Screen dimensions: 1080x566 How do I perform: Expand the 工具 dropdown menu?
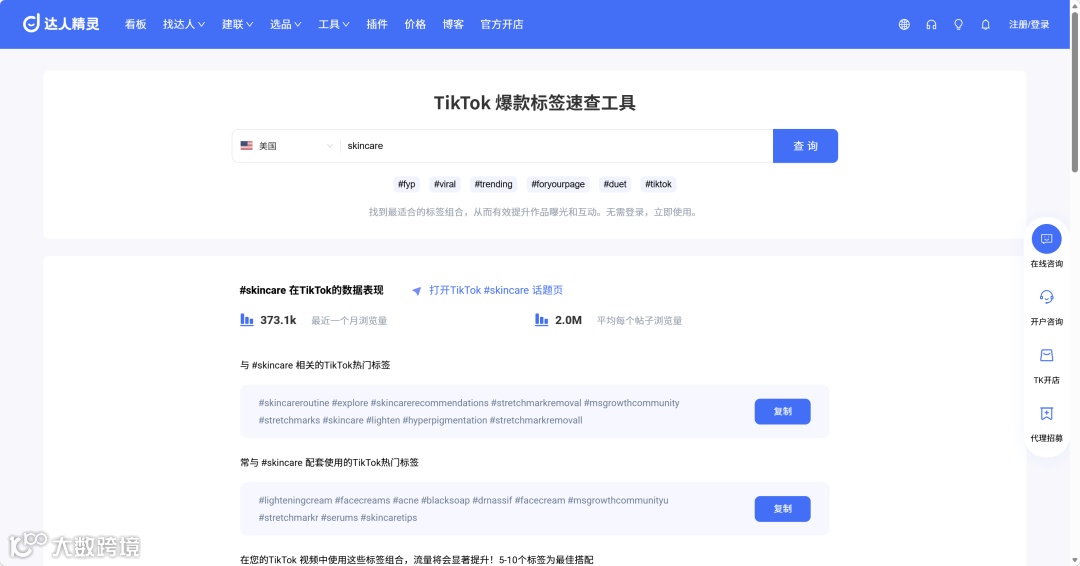(333, 24)
